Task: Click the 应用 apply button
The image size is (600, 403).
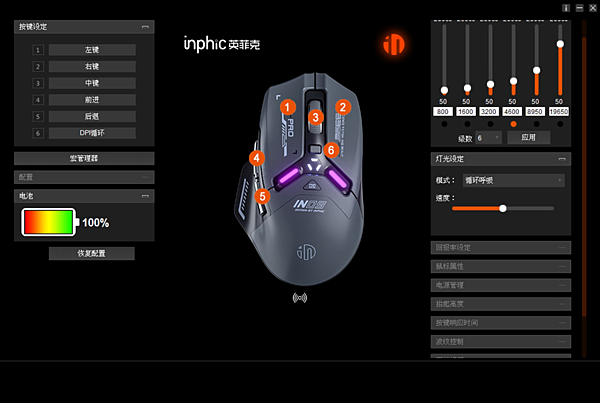Action: pyautogui.click(x=529, y=137)
